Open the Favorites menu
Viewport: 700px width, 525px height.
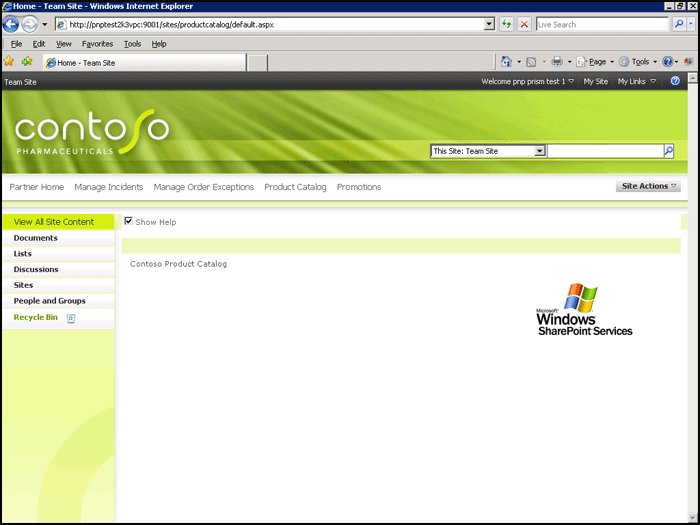(97, 44)
